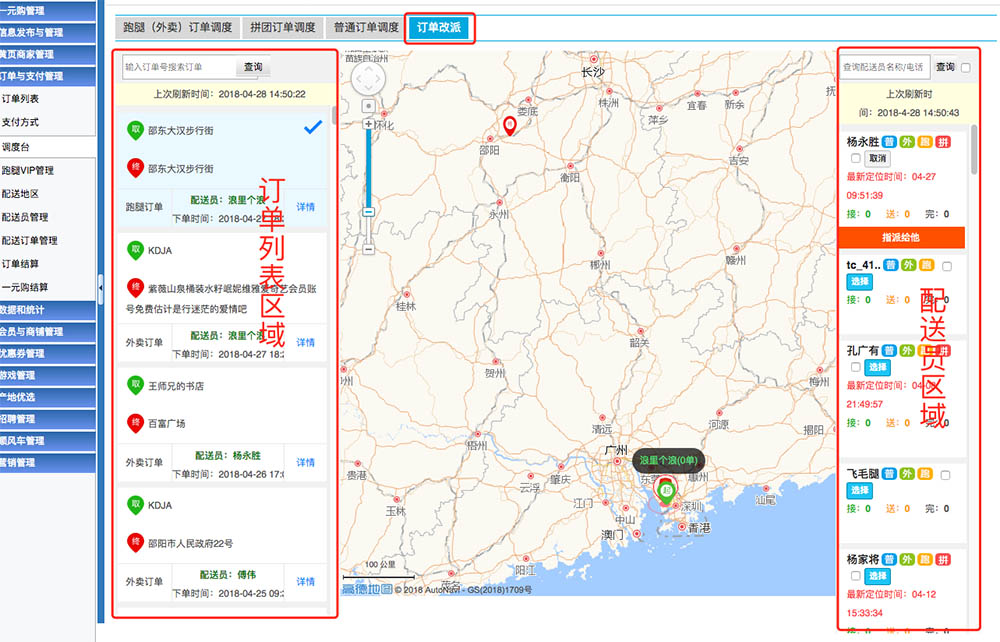The image size is (1000, 642).
Task: Open 详情 link for the 杨永胜 order
Action: (305, 462)
